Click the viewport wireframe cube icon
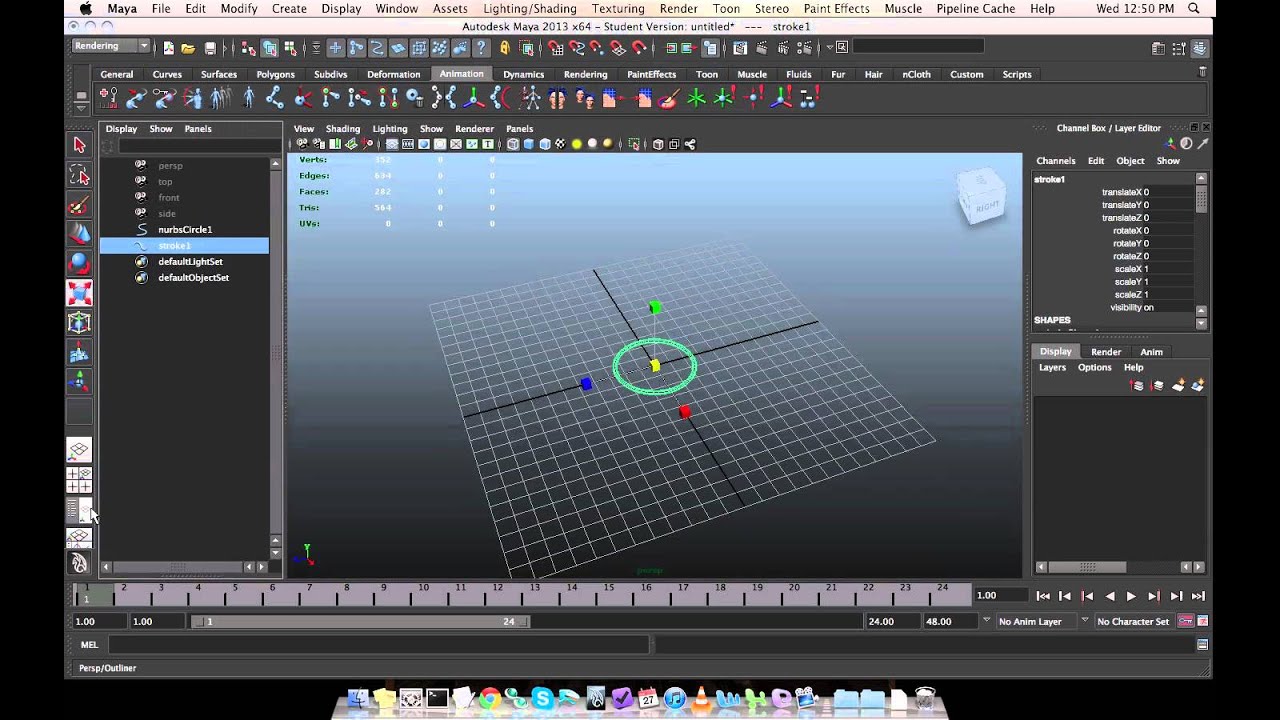This screenshot has width=1280, height=720. pyautogui.click(x=512, y=144)
